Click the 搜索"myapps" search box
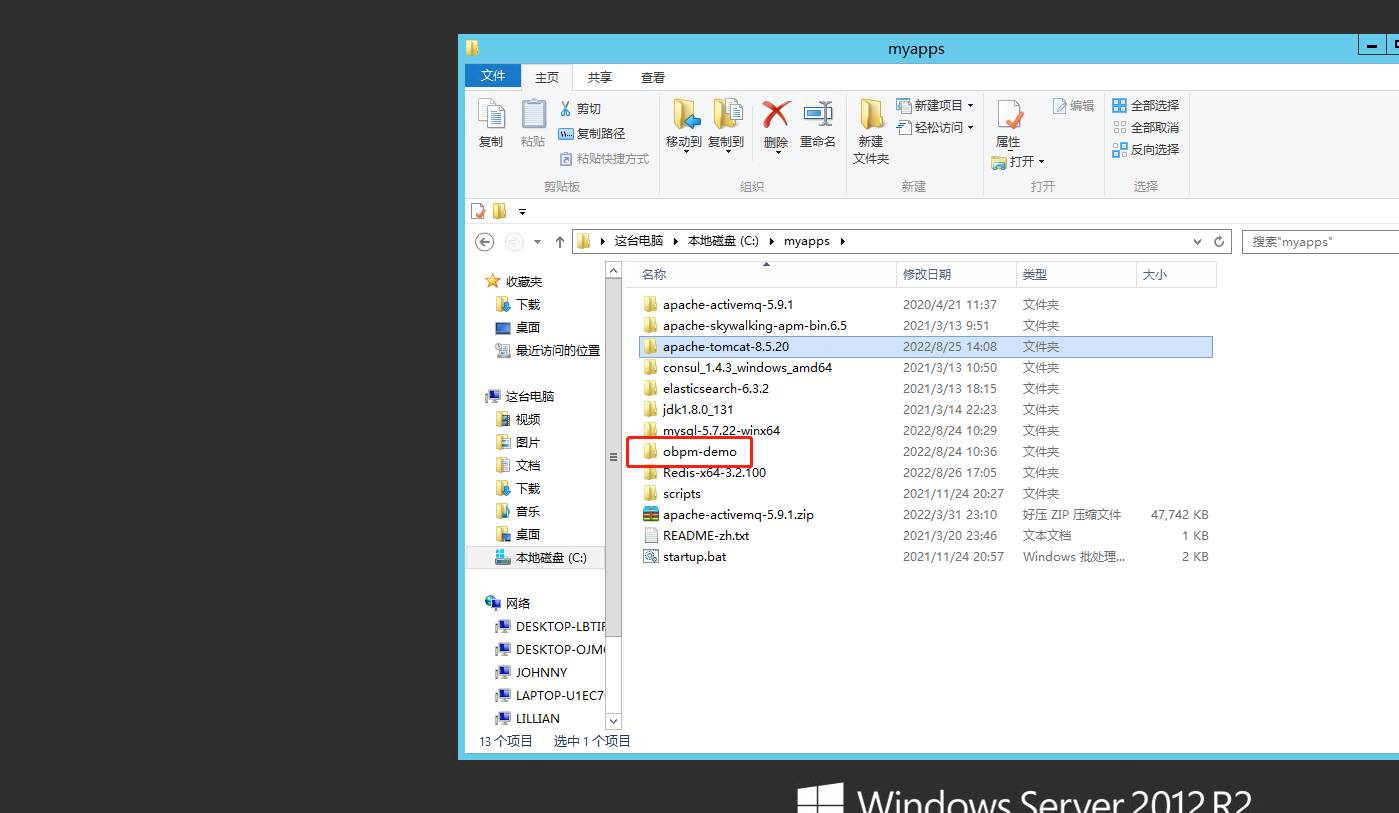 click(1320, 242)
